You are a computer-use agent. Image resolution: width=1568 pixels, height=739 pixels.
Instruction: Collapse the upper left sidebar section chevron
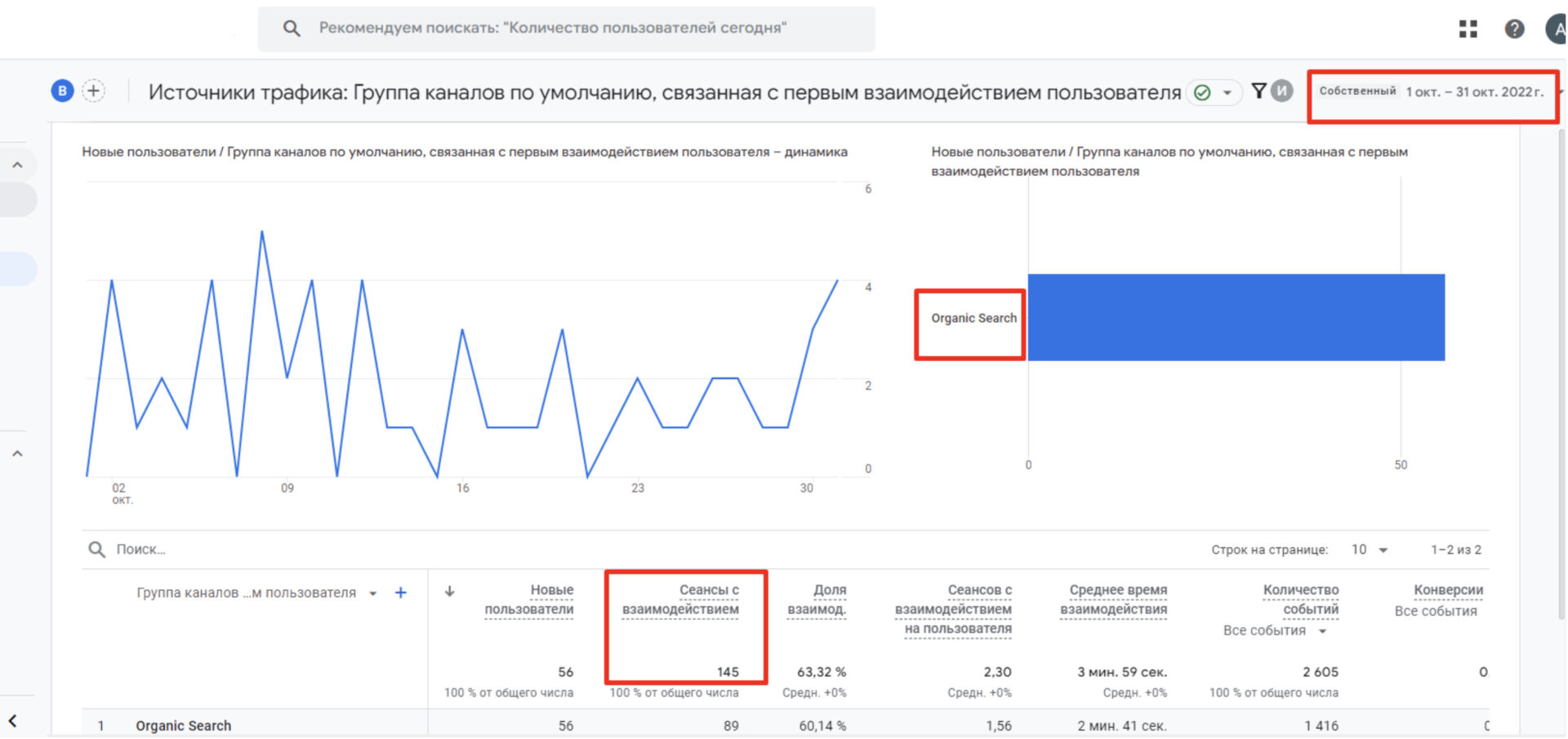[17, 165]
